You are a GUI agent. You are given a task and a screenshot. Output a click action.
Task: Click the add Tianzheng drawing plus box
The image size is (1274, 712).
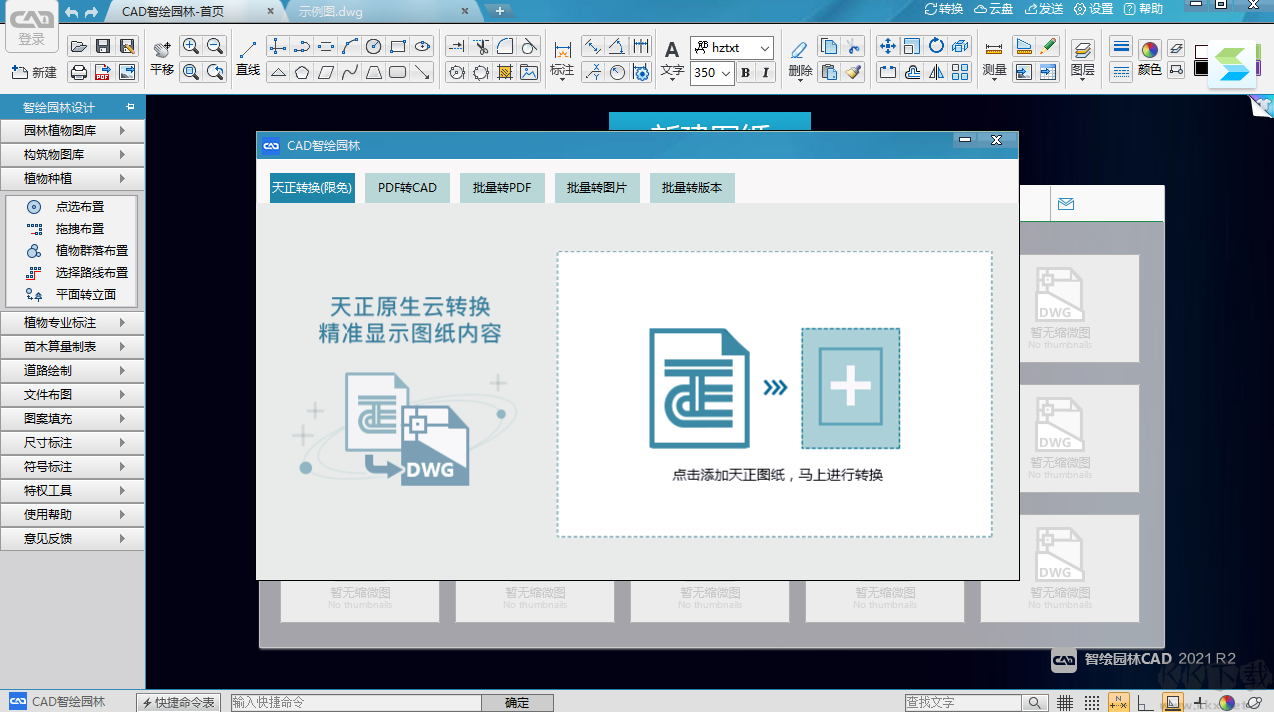pyautogui.click(x=850, y=388)
